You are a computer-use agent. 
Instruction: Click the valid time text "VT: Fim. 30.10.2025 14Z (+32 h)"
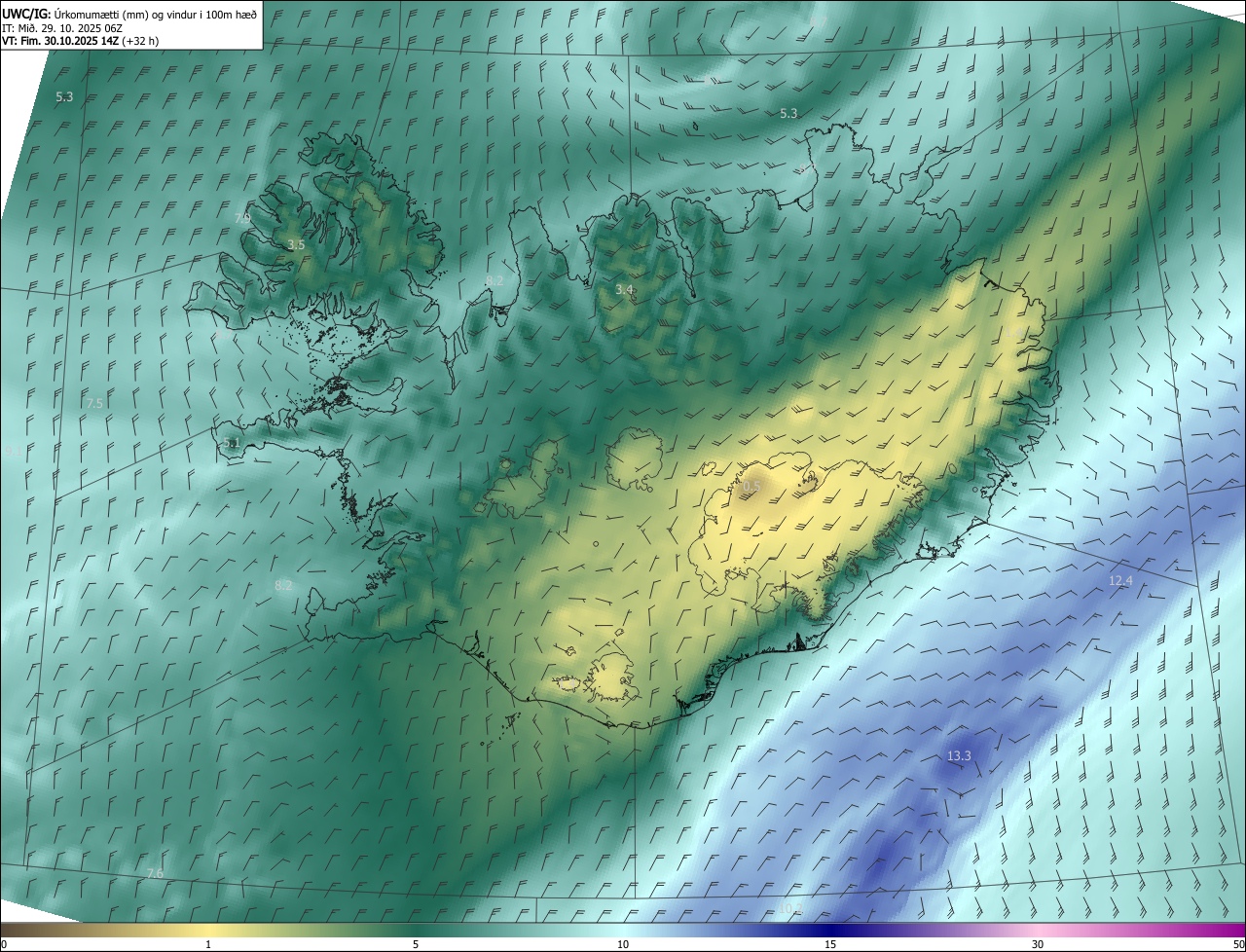pos(81,41)
